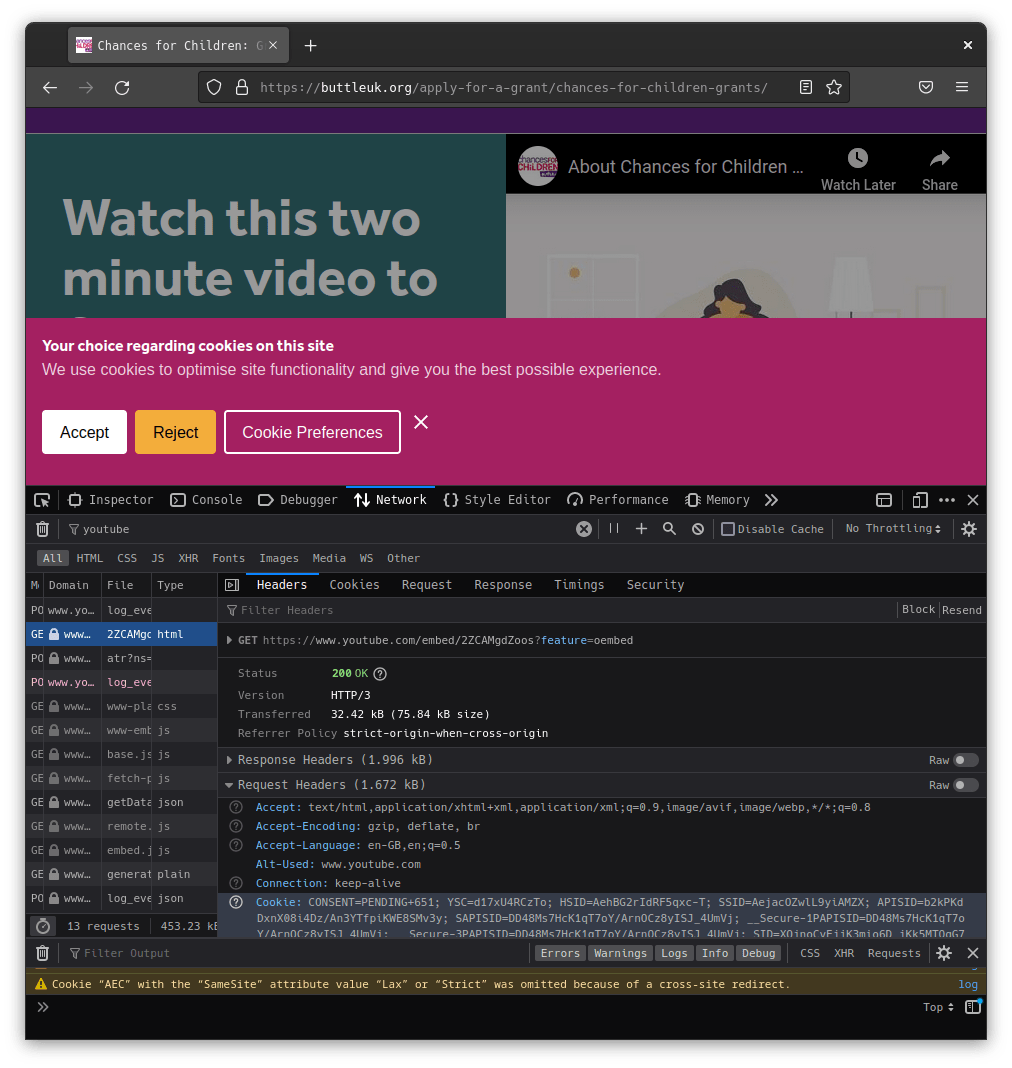Click the Block request button

click(x=918, y=610)
